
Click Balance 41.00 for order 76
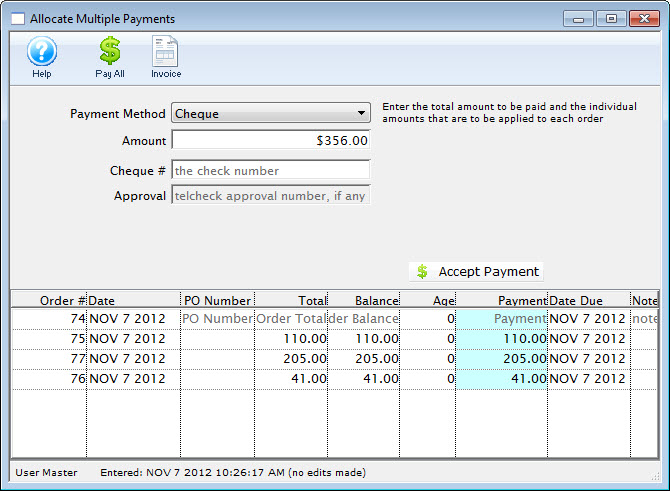coord(364,379)
